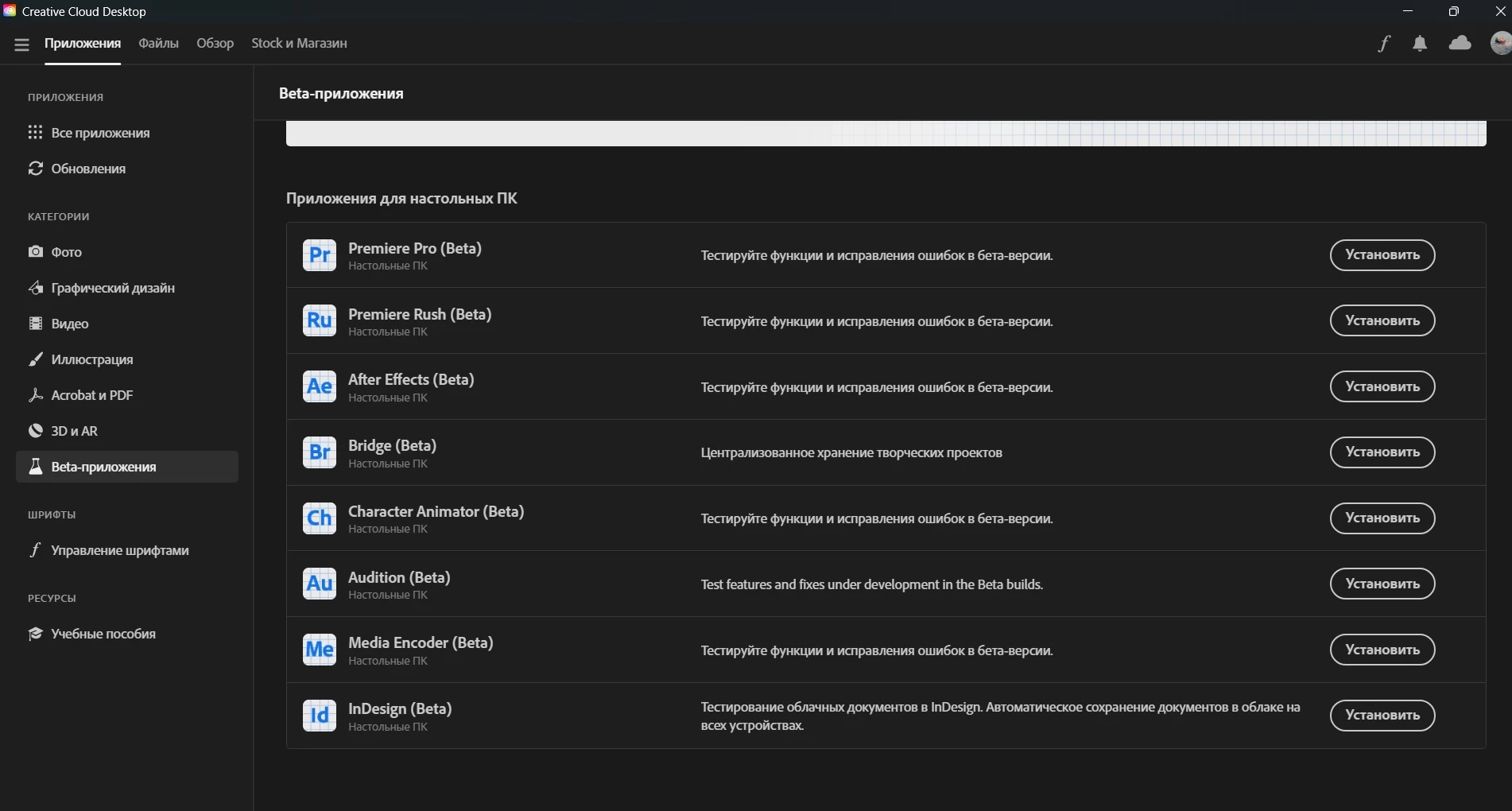
Task: Click the Bridge (Beta) app icon
Action: [320, 452]
